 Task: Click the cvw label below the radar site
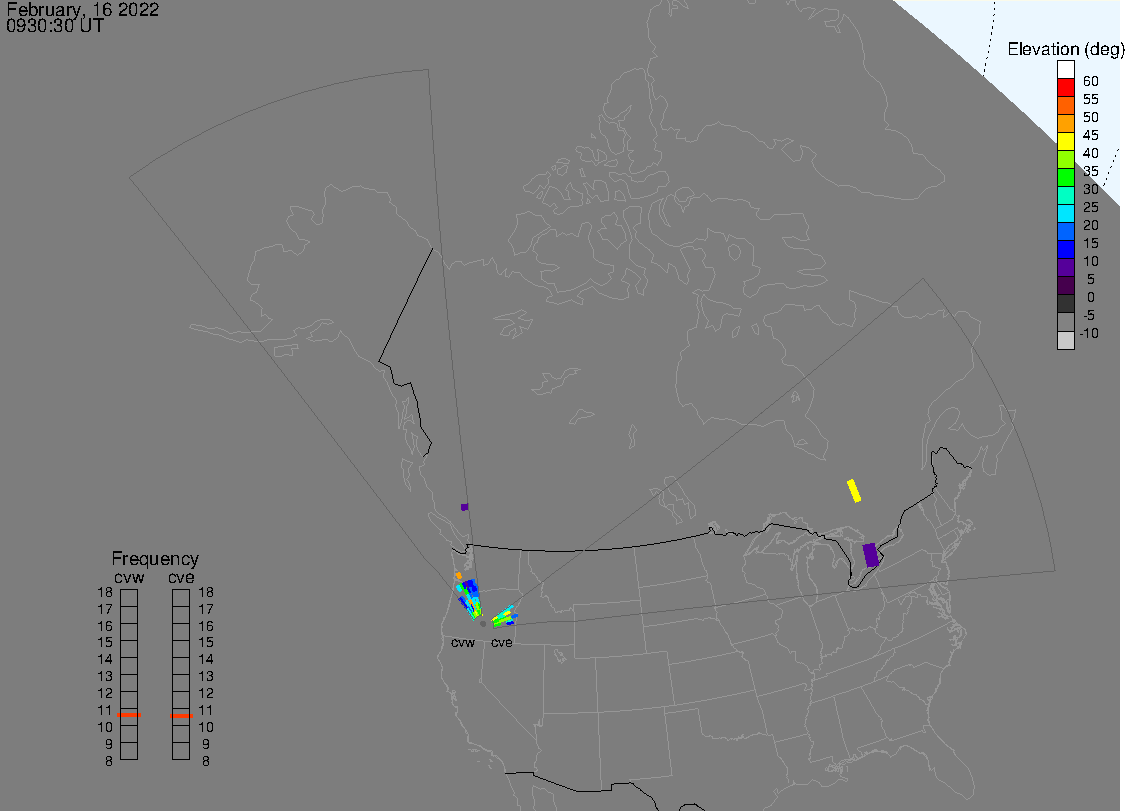pyautogui.click(x=463, y=642)
